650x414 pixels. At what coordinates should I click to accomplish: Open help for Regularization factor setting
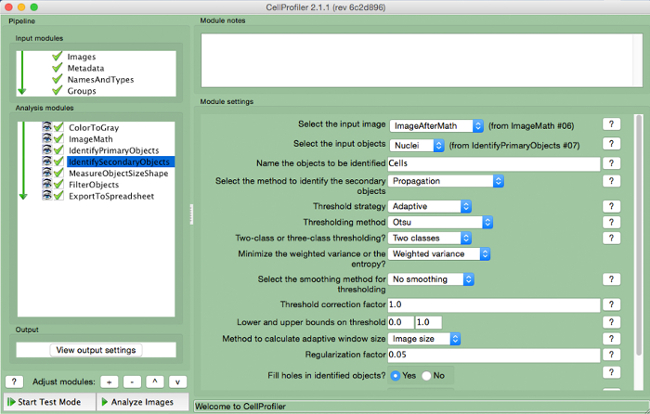pos(613,354)
